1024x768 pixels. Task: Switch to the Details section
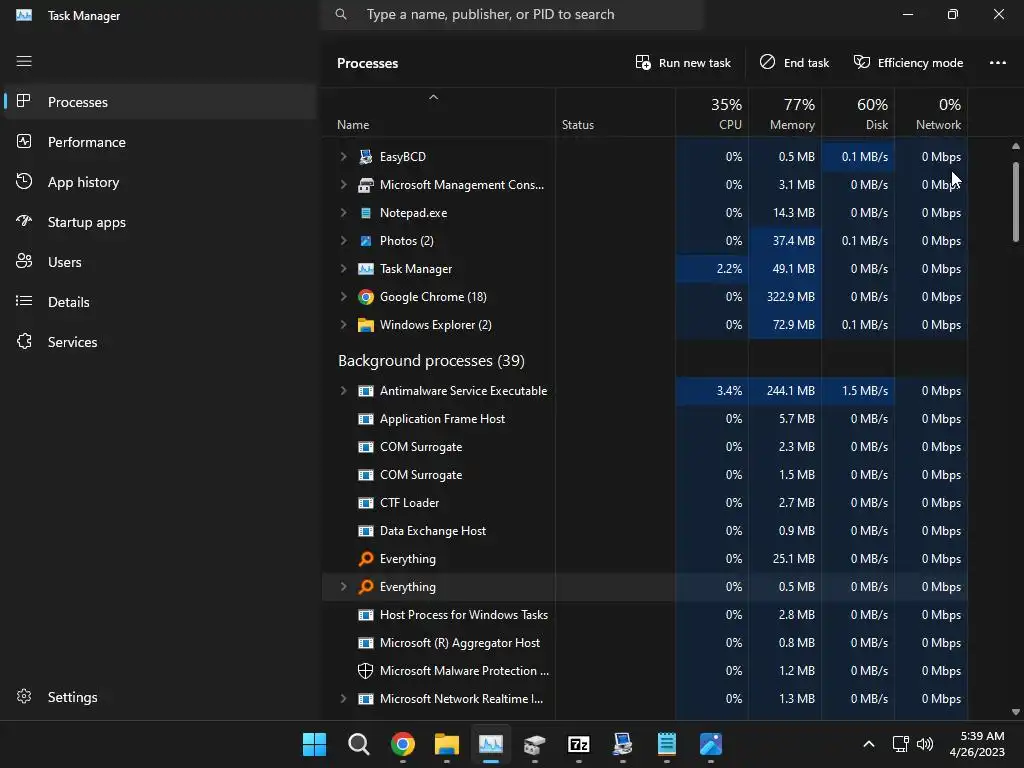pos(160,302)
